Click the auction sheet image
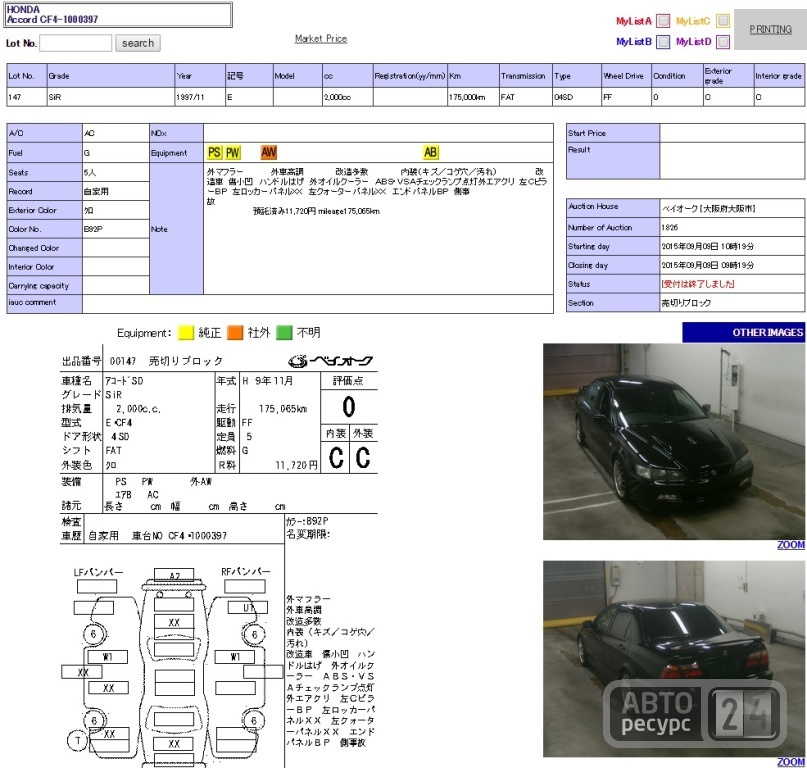This screenshot has width=807, height=768. pos(219,558)
